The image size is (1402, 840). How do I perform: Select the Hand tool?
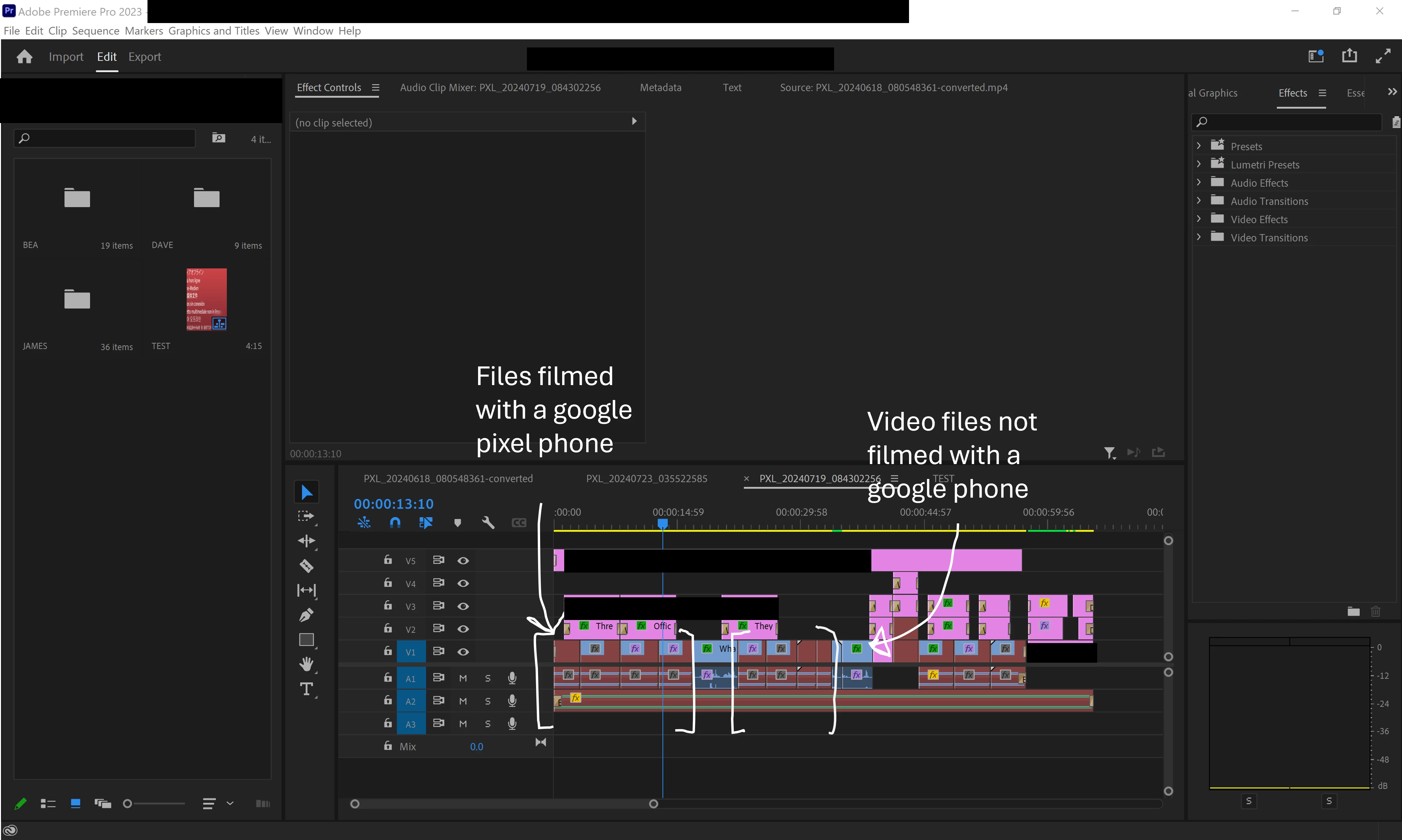306,663
